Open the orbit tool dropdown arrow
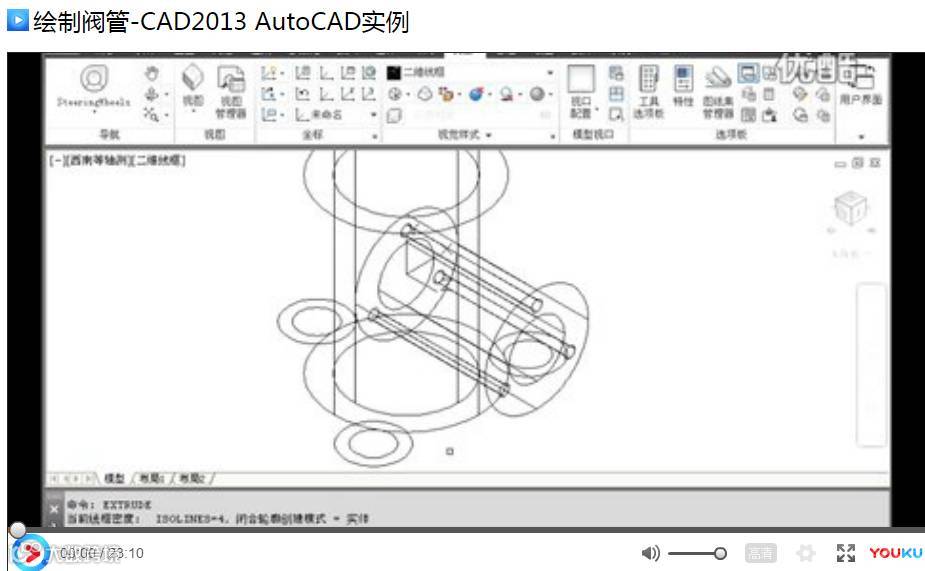The height and width of the screenshot is (571, 925). 166,94
